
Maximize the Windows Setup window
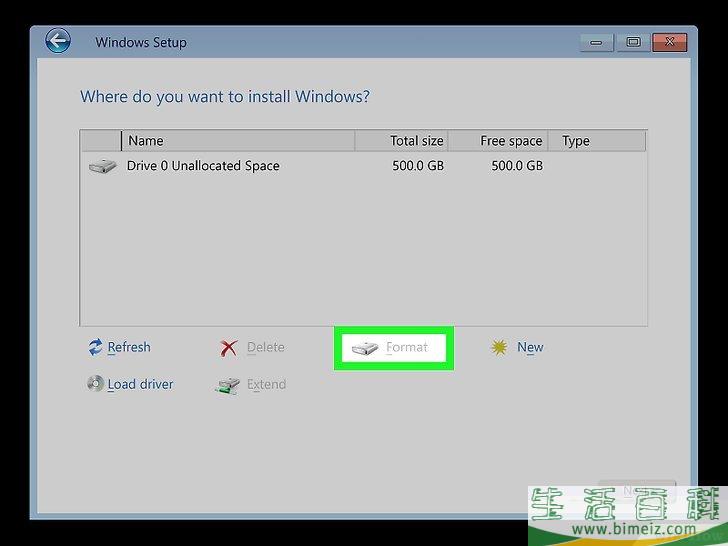pos(633,42)
